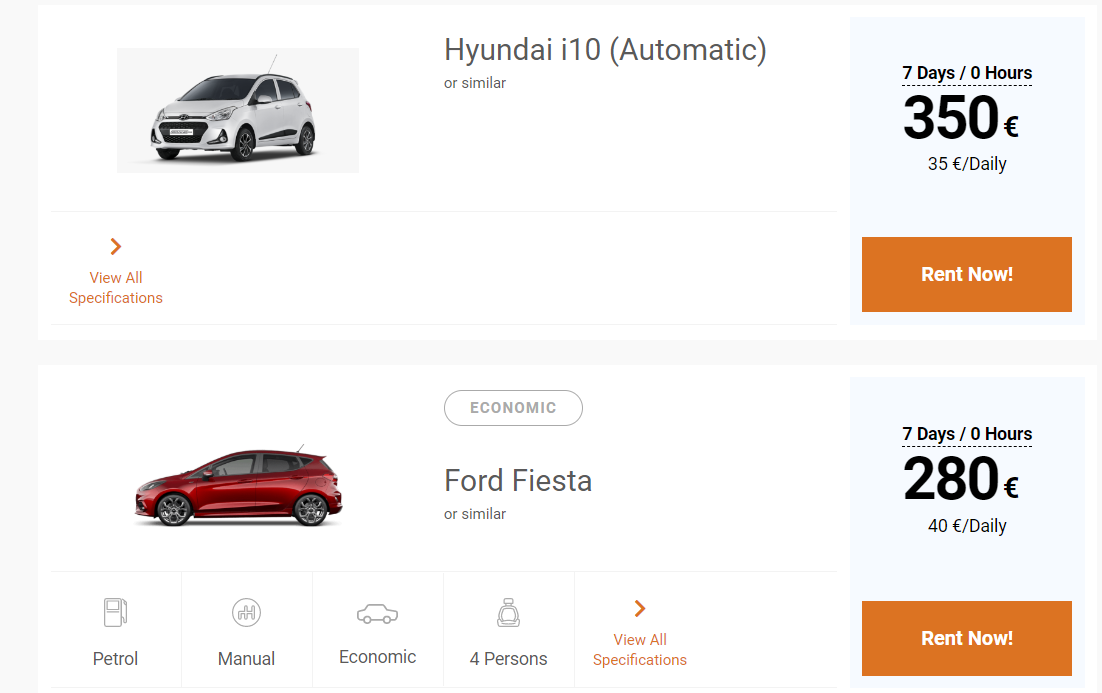The width and height of the screenshot is (1102, 693).
Task: Click the 350 € total price
Action: click(x=961, y=117)
